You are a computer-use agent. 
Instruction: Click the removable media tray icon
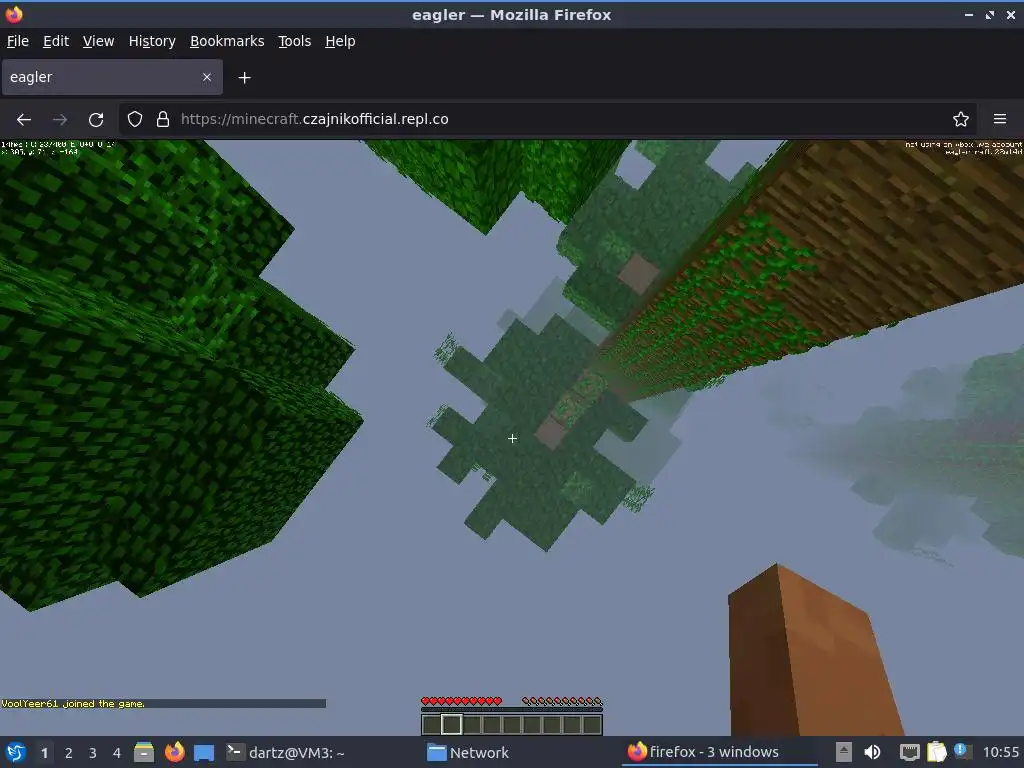click(844, 752)
